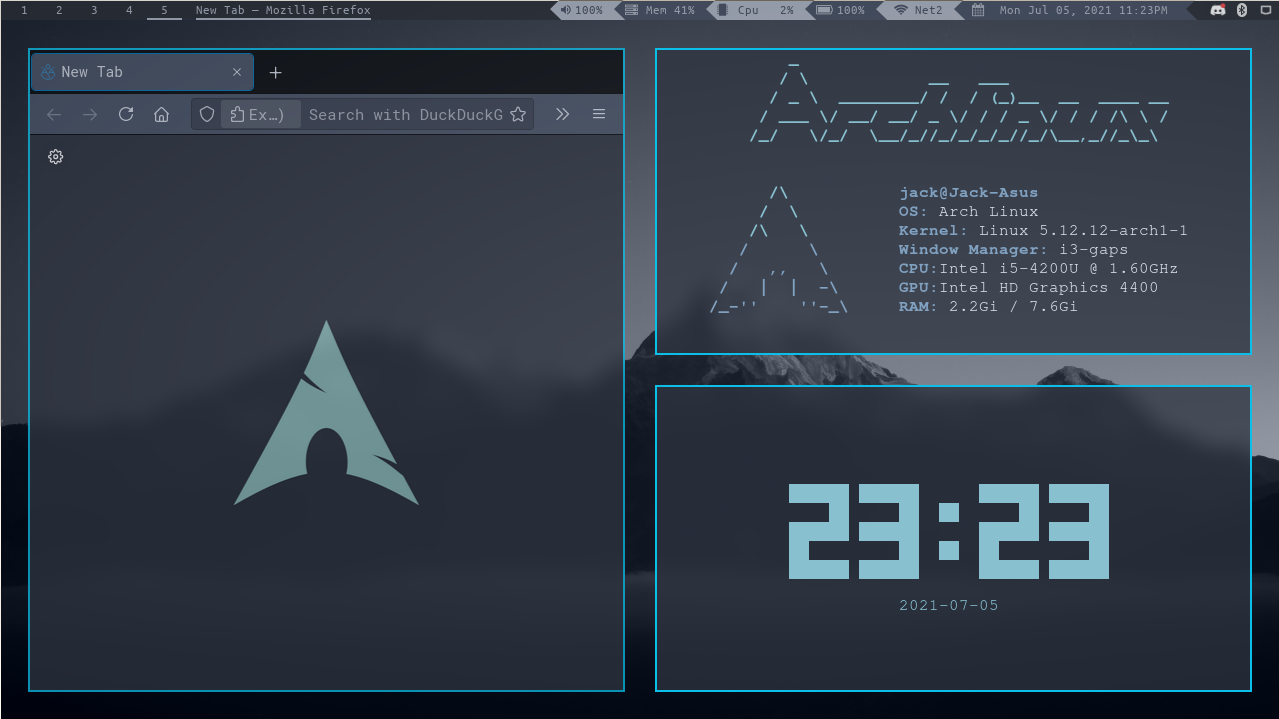Click the battery icon in status bar
Screen dimensions: 1279x719
coord(824,10)
